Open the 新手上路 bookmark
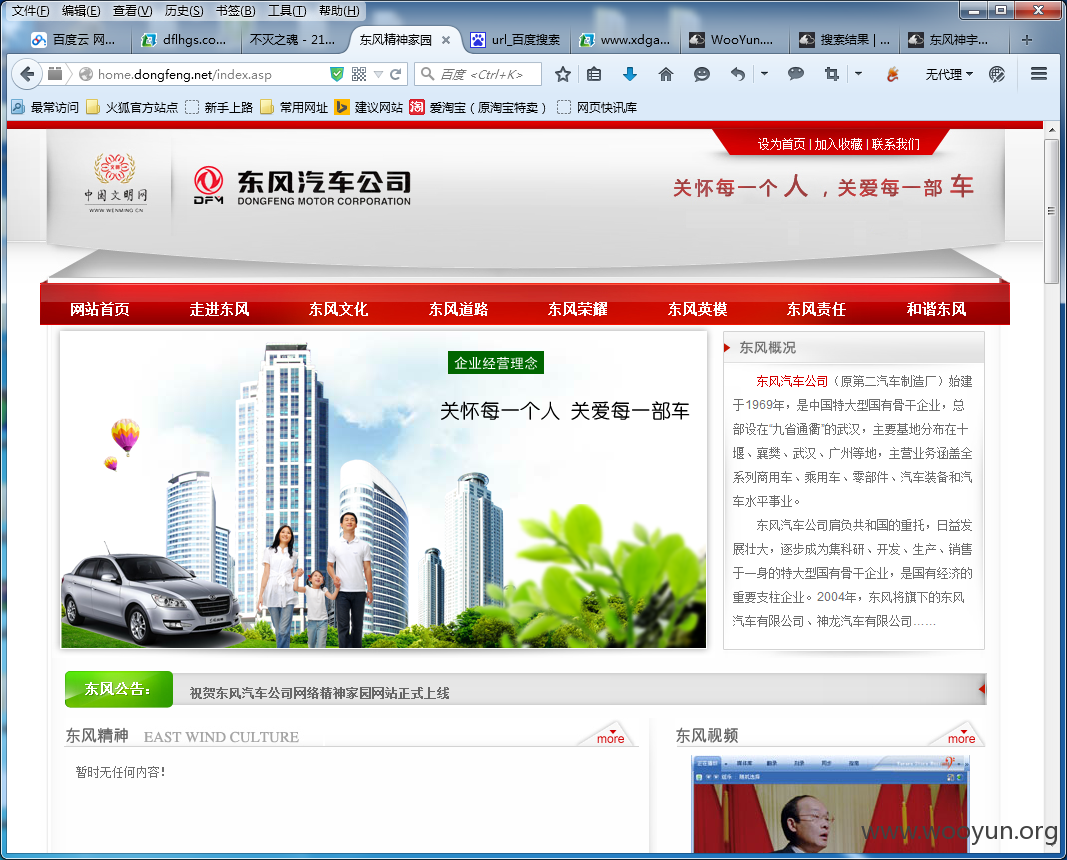 click(x=219, y=108)
